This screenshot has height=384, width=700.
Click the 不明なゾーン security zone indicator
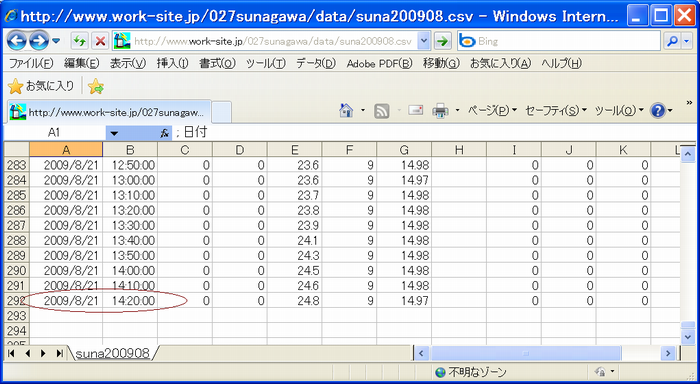click(x=471, y=371)
